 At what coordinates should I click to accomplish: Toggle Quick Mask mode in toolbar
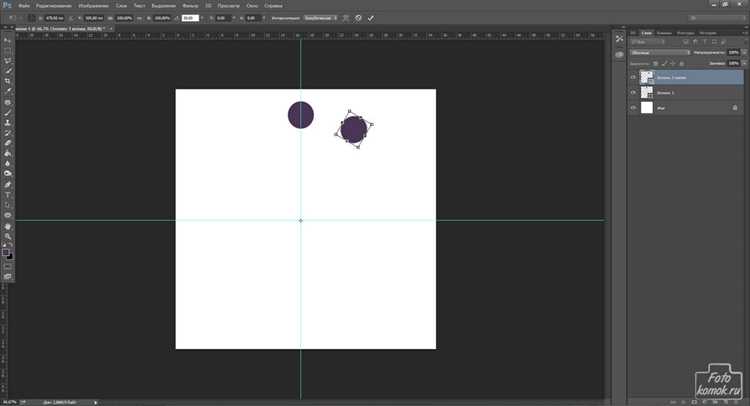pos(7,266)
